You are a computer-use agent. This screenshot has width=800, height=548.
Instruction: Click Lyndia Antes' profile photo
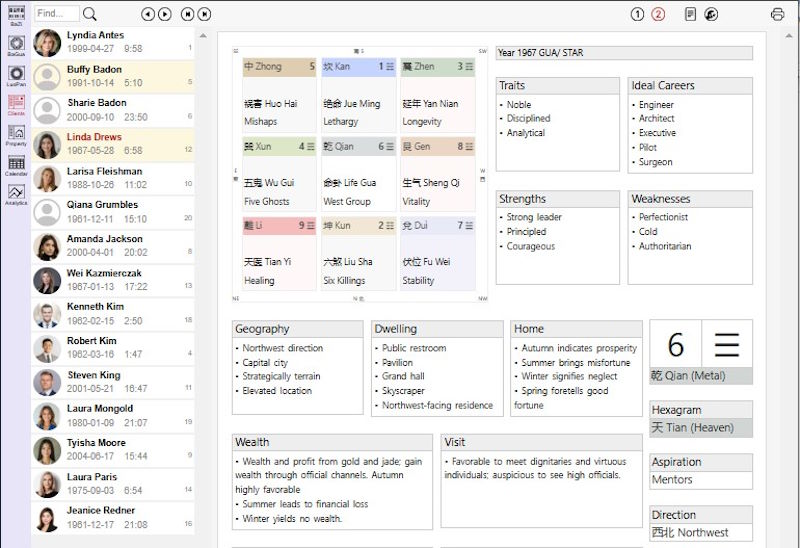click(x=47, y=43)
